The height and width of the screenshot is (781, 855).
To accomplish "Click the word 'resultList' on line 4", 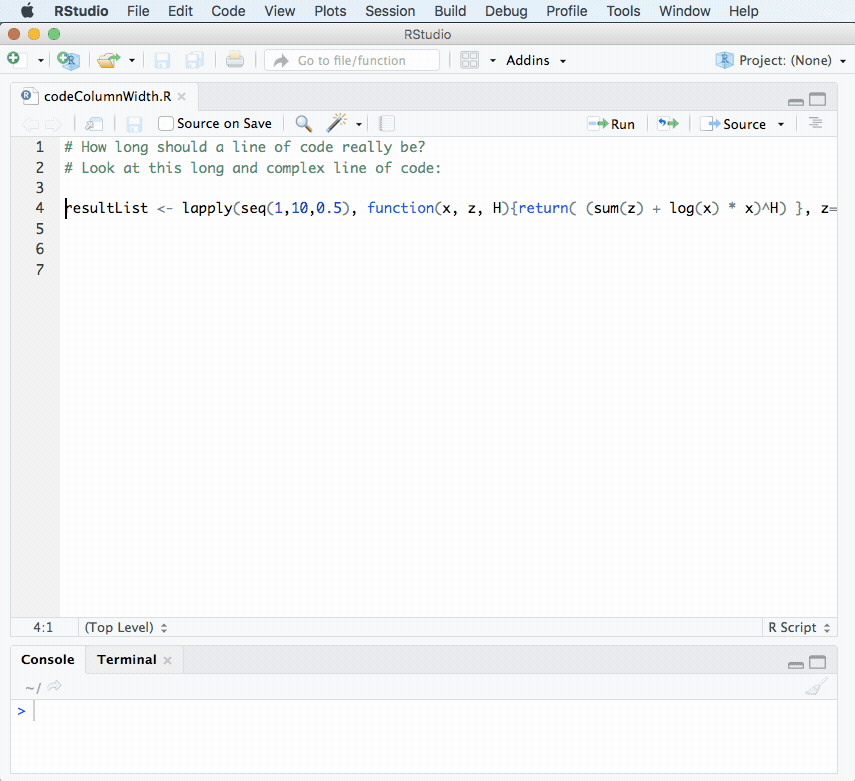I will tap(106, 208).
